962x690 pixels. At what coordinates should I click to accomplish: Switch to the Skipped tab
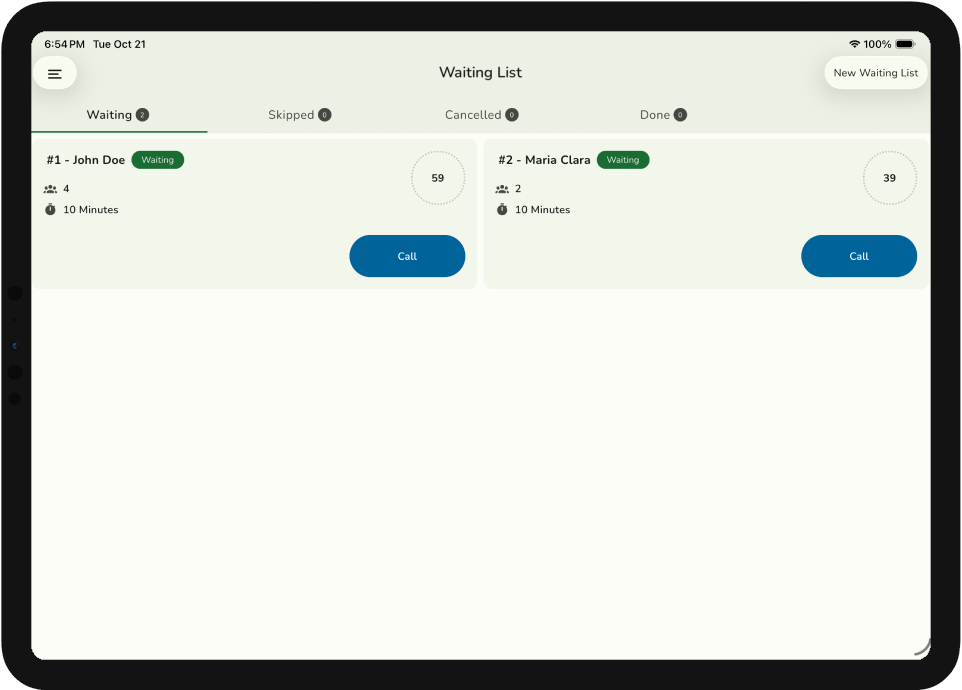(291, 115)
